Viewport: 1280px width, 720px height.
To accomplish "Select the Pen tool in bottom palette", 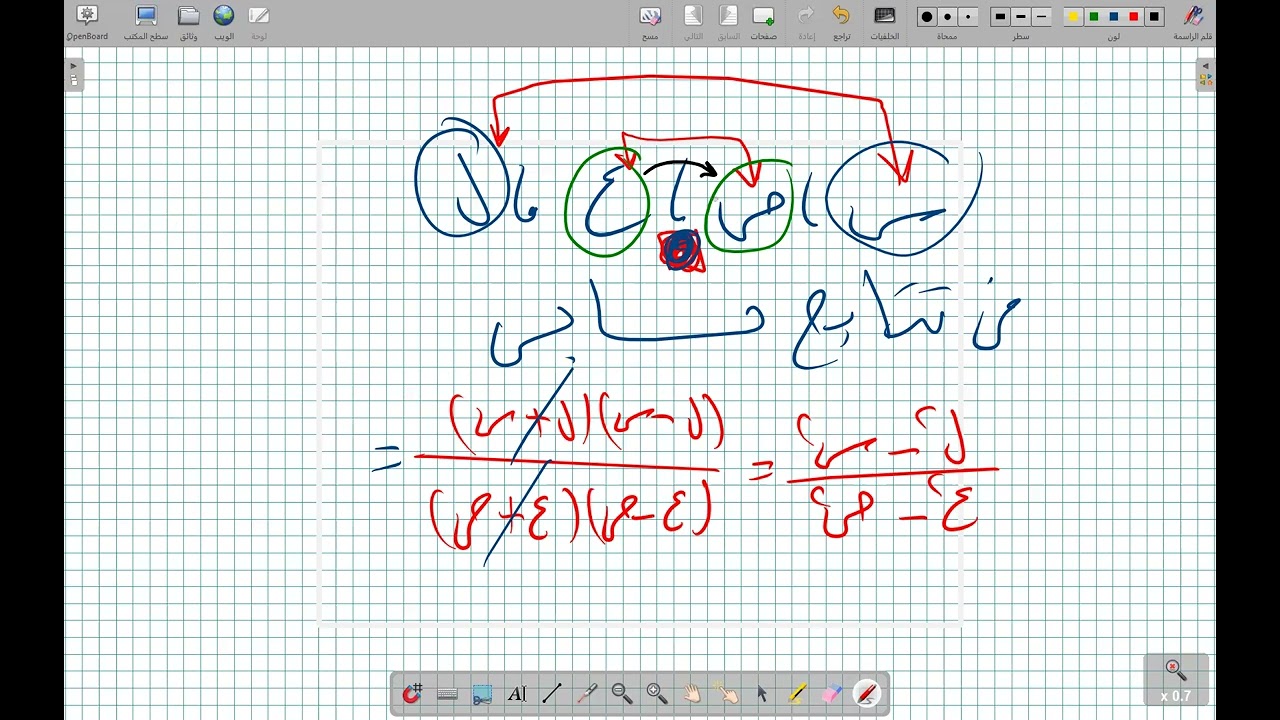I will pyautogui.click(x=867, y=693).
